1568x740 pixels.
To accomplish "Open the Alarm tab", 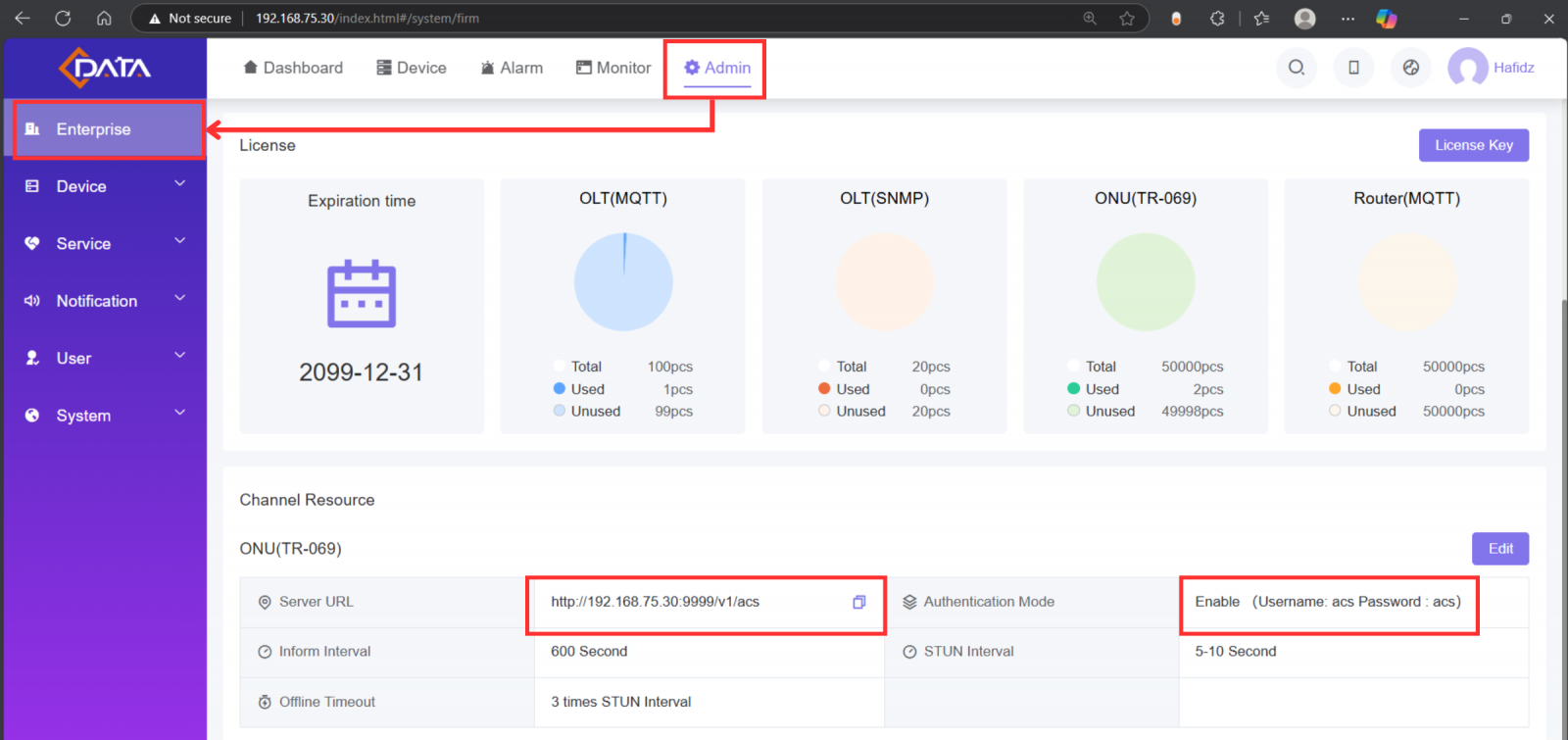I will (x=512, y=68).
